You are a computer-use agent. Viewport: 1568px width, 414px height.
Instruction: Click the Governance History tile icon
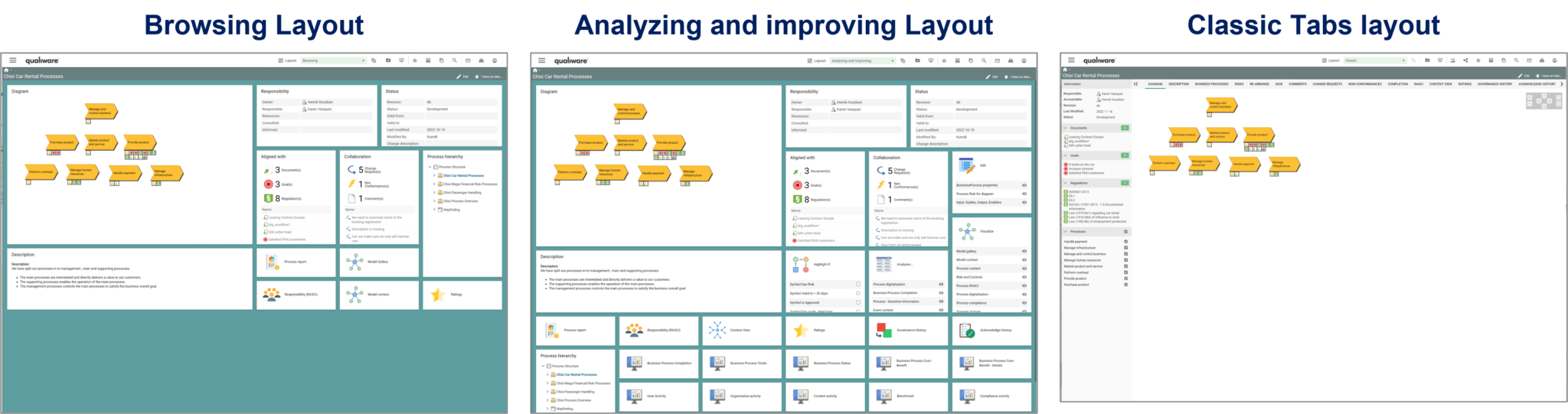coord(884,331)
